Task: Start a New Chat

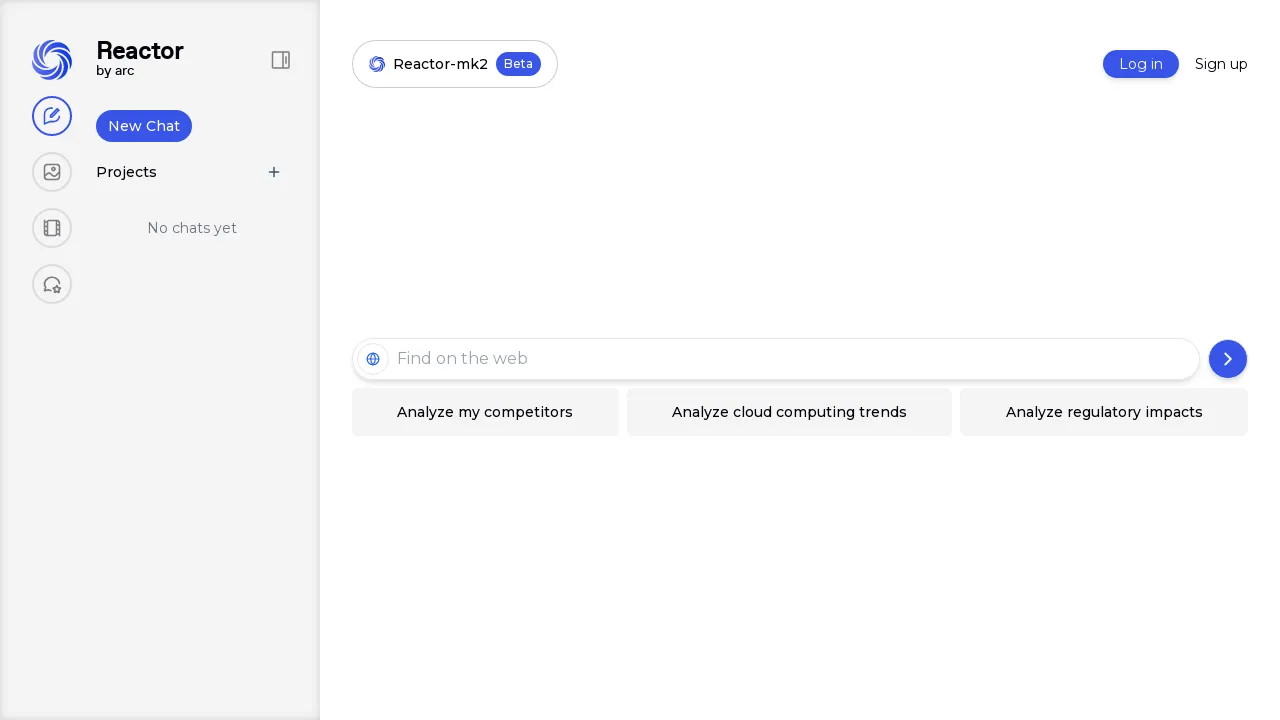Action: pos(144,126)
